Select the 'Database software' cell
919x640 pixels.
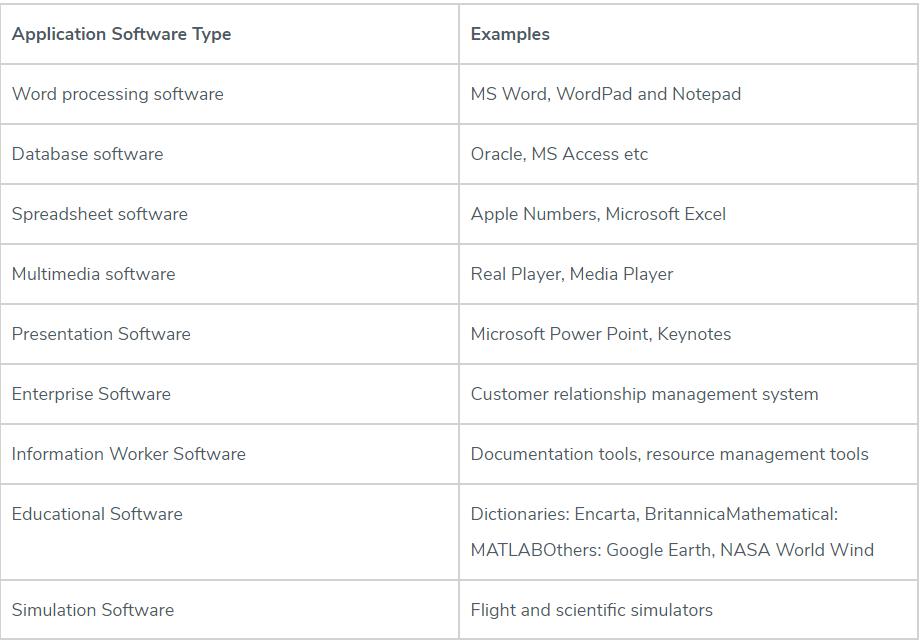tap(87, 154)
